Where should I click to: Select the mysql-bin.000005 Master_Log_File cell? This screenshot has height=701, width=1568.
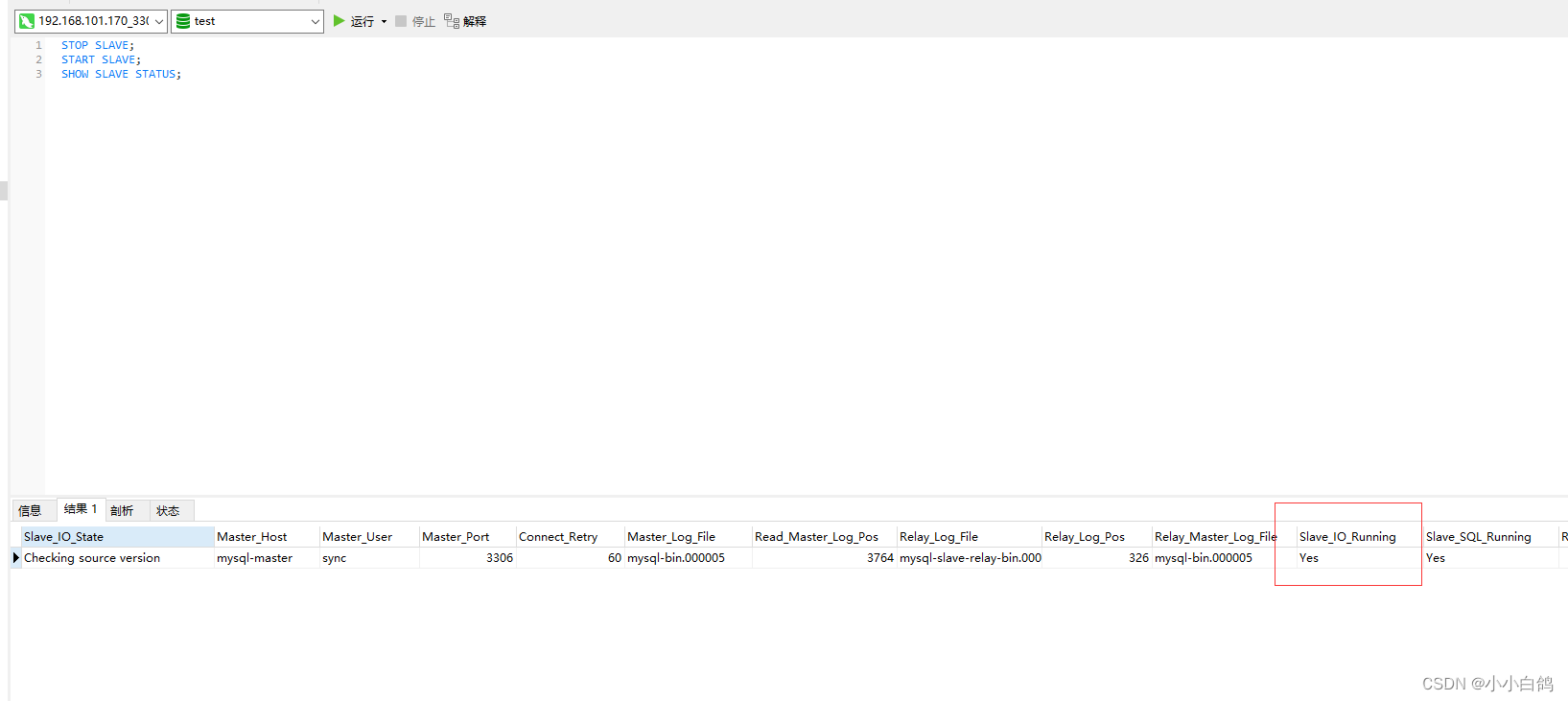[689, 558]
